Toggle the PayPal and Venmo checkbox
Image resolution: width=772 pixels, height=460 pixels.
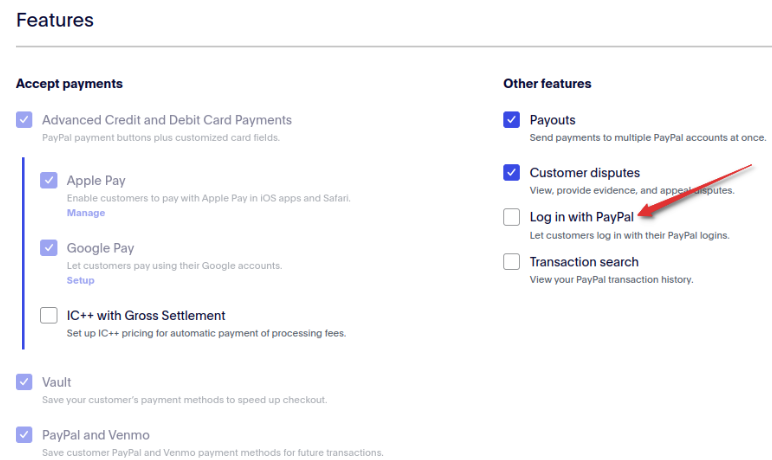pyautogui.click(x=24, y=435)
